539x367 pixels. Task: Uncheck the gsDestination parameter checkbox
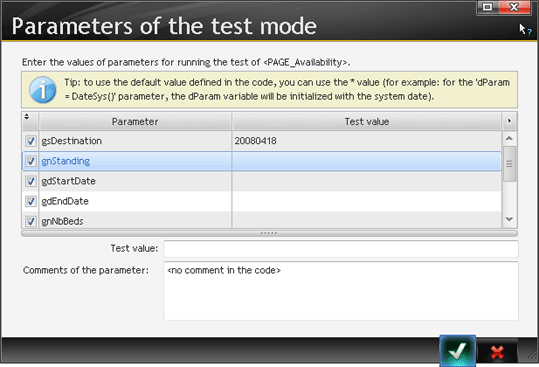coord(31,141)
